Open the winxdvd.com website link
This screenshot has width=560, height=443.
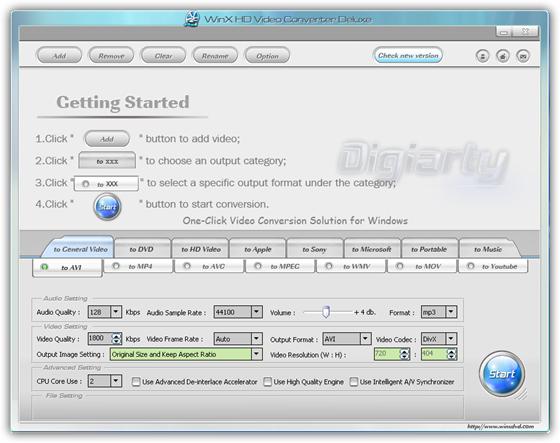[x=500, y=426]
